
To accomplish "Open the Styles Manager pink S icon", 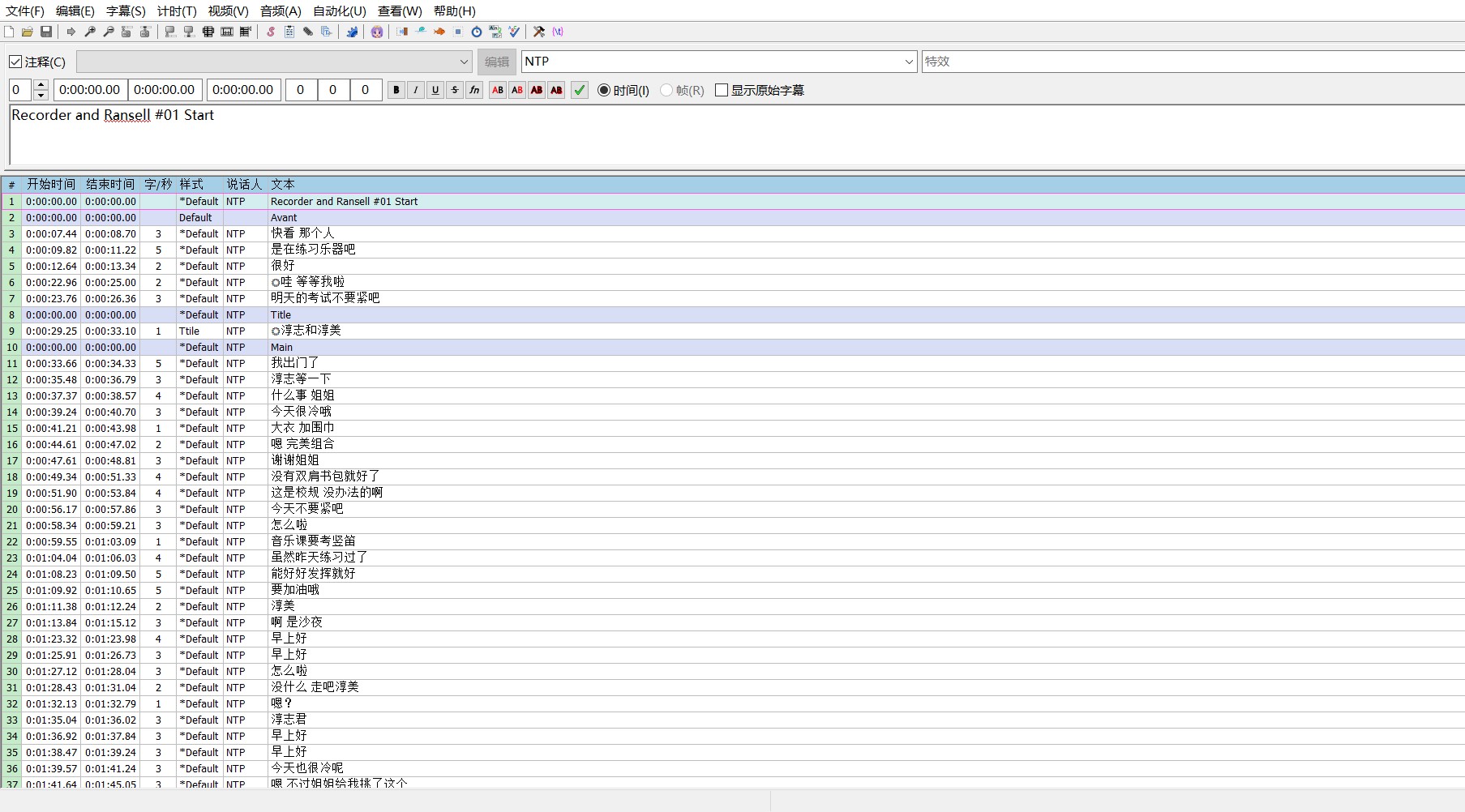I will 271,32.
